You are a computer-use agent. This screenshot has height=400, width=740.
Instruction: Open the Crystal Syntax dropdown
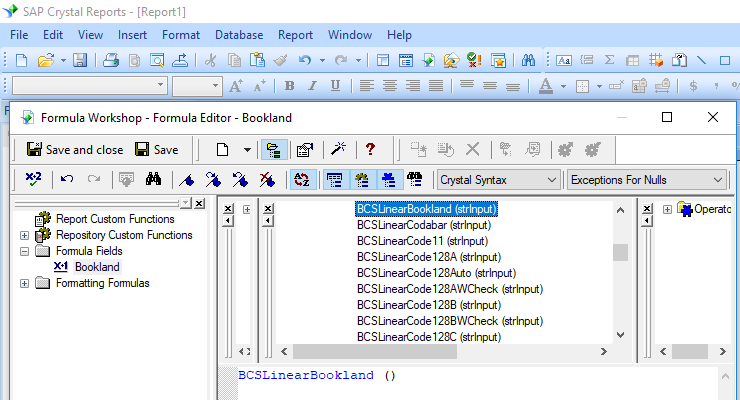click(499, 180)
